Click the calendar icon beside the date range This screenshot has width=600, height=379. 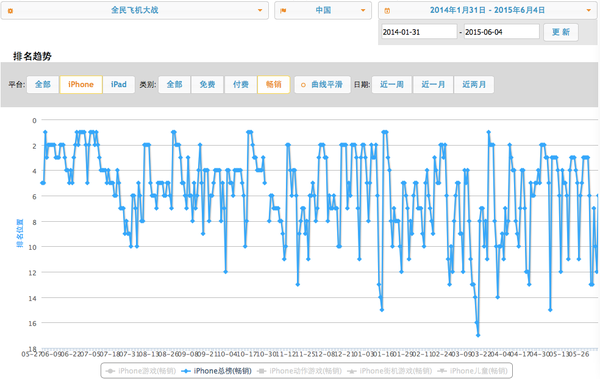387,11
